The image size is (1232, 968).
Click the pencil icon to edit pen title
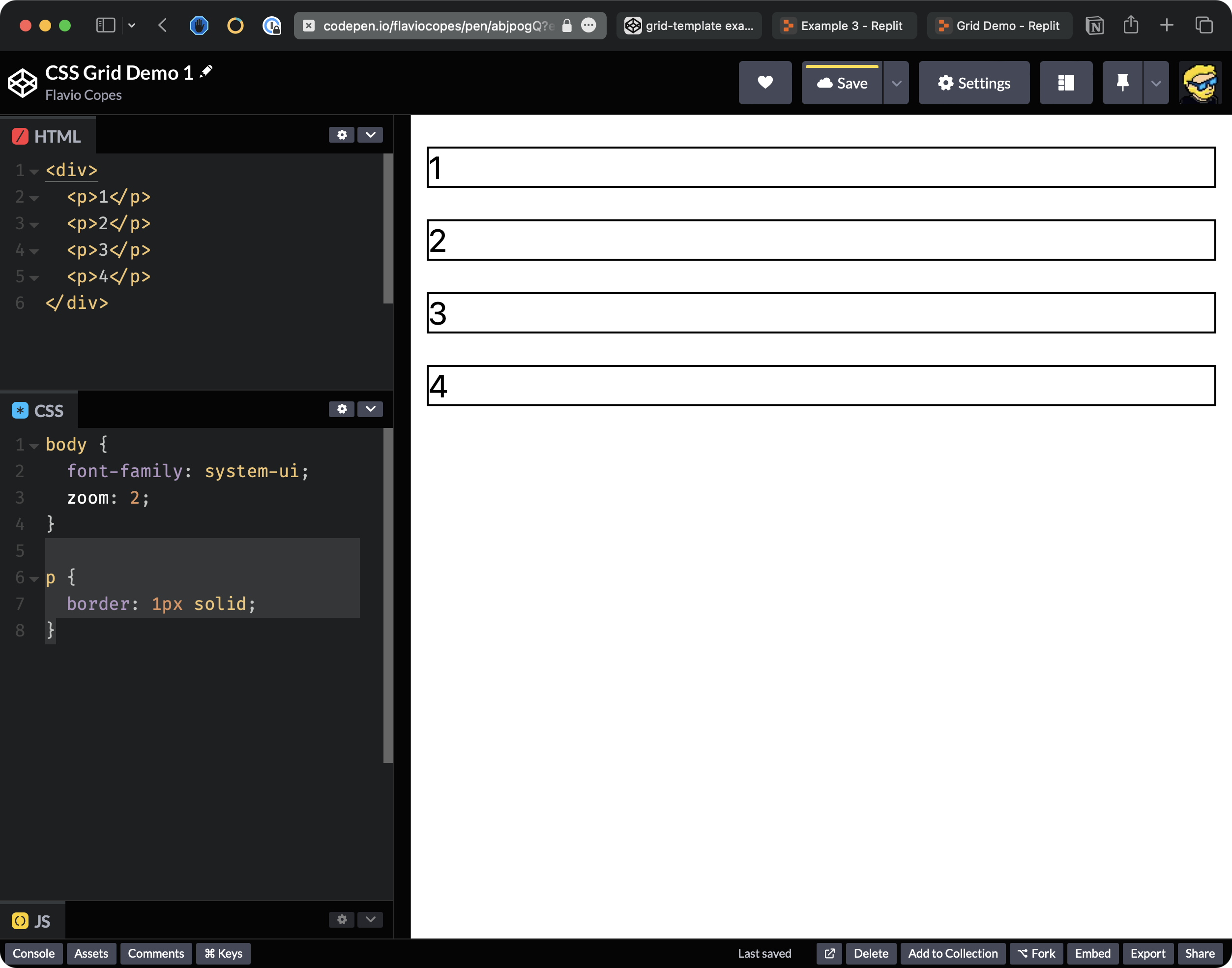pyautogui.click(x=206, y=71)
